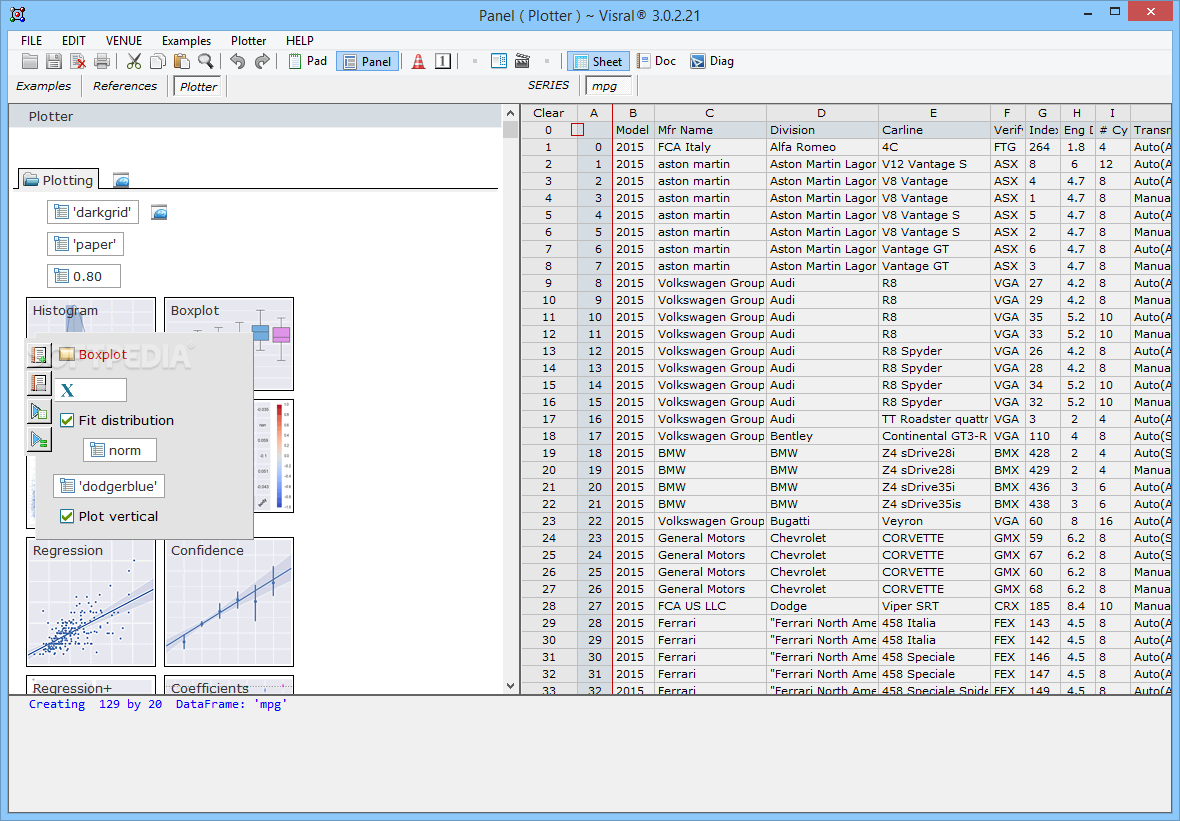Select the References tab
Viewport: 1180px width, 821px height.
[125, 86]
